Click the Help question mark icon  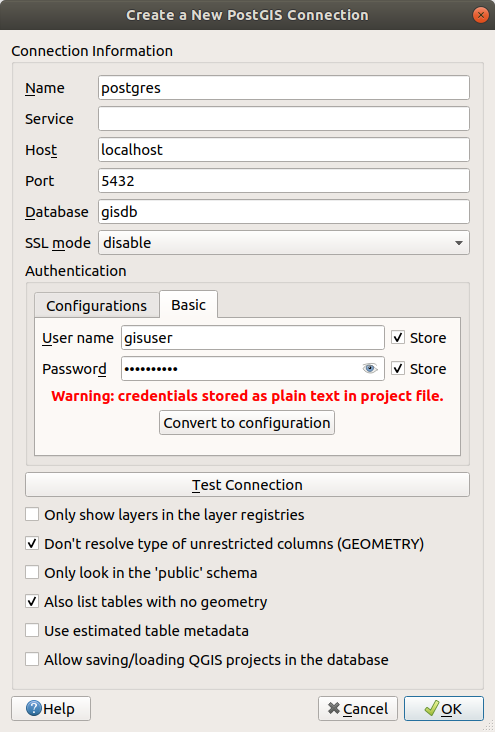tap(34, 708)
